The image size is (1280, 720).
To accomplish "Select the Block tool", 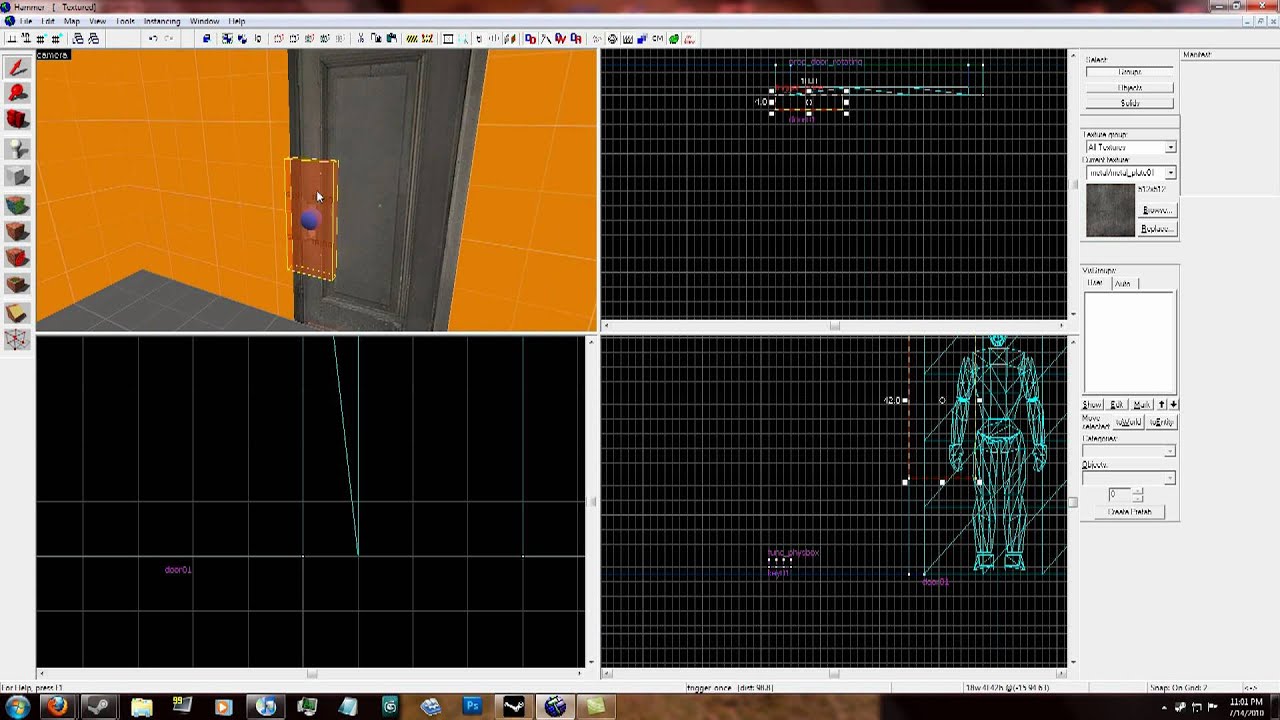I will (17, 177).
